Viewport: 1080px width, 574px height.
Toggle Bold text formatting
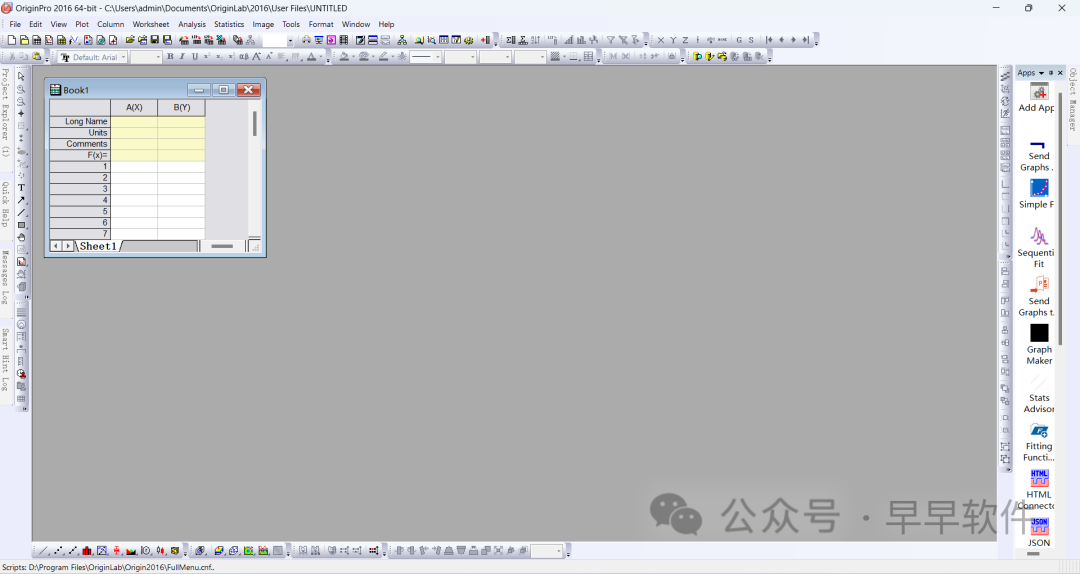(x=170, y=57)
